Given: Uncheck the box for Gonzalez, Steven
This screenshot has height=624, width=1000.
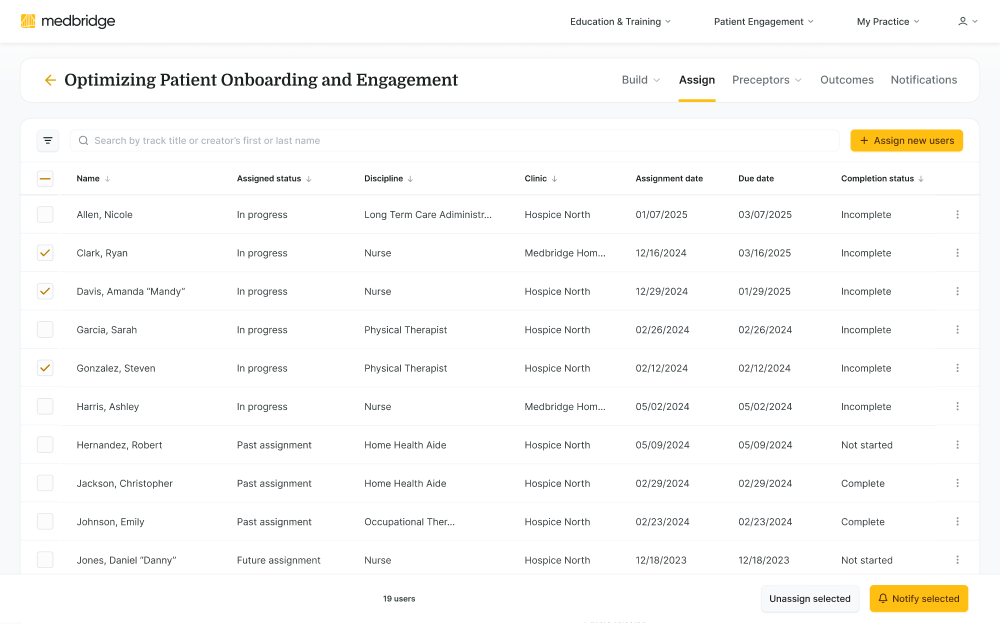Looking at the screenshot, I should pos(45,368).
